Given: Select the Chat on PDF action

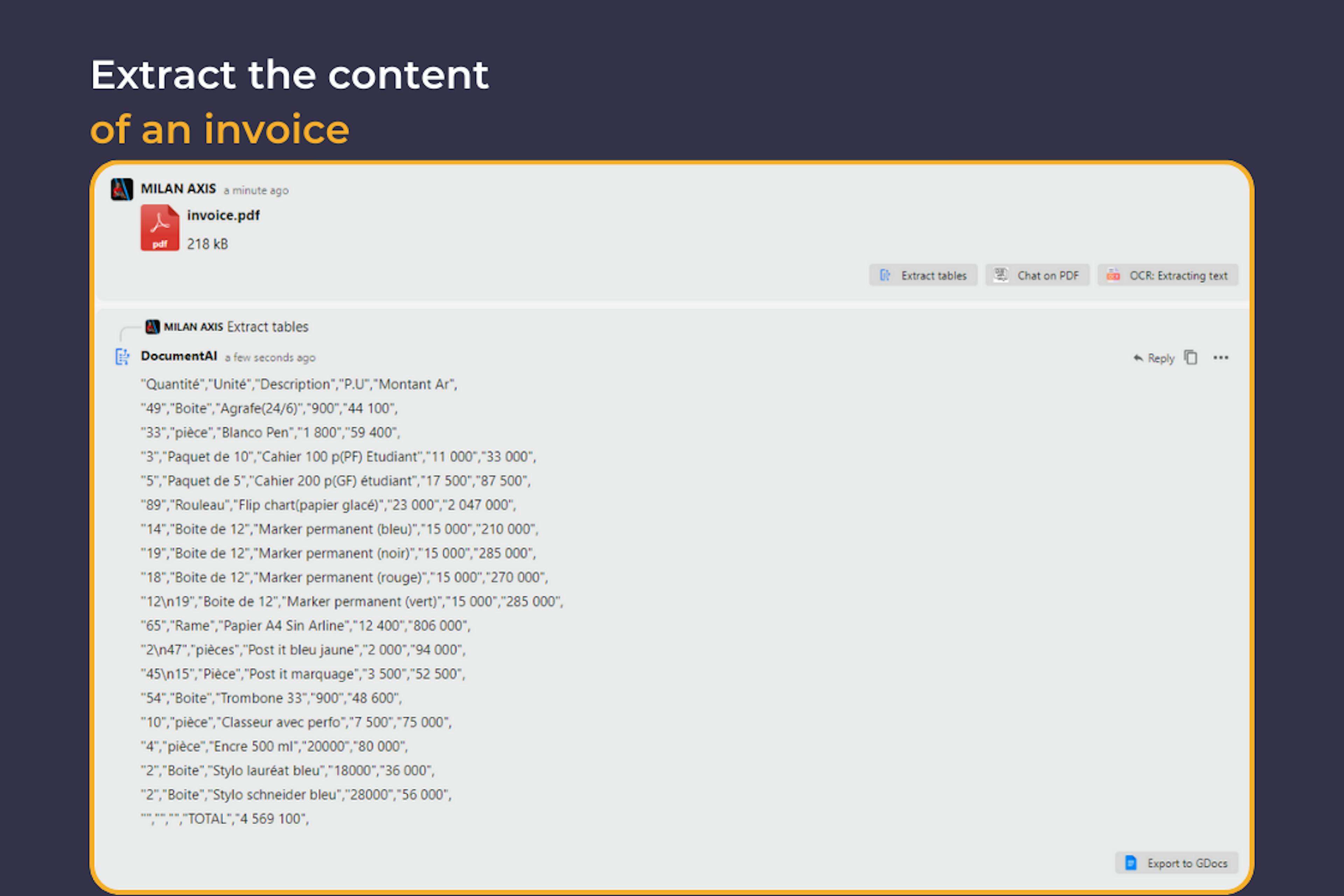Looking at the screenshot, I should 1037,275.
